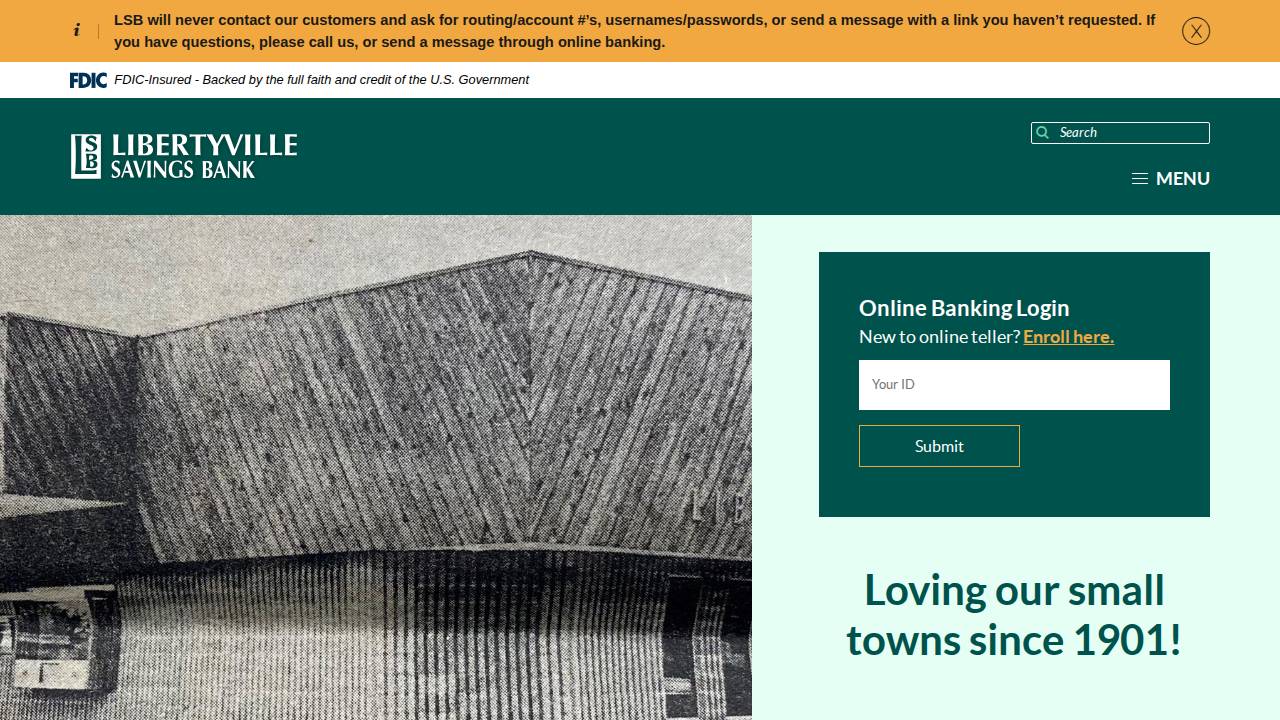Click the New to online teller text
This screenshot has height=720, width=1280.
pyautogui.click(x=937, y=337)
